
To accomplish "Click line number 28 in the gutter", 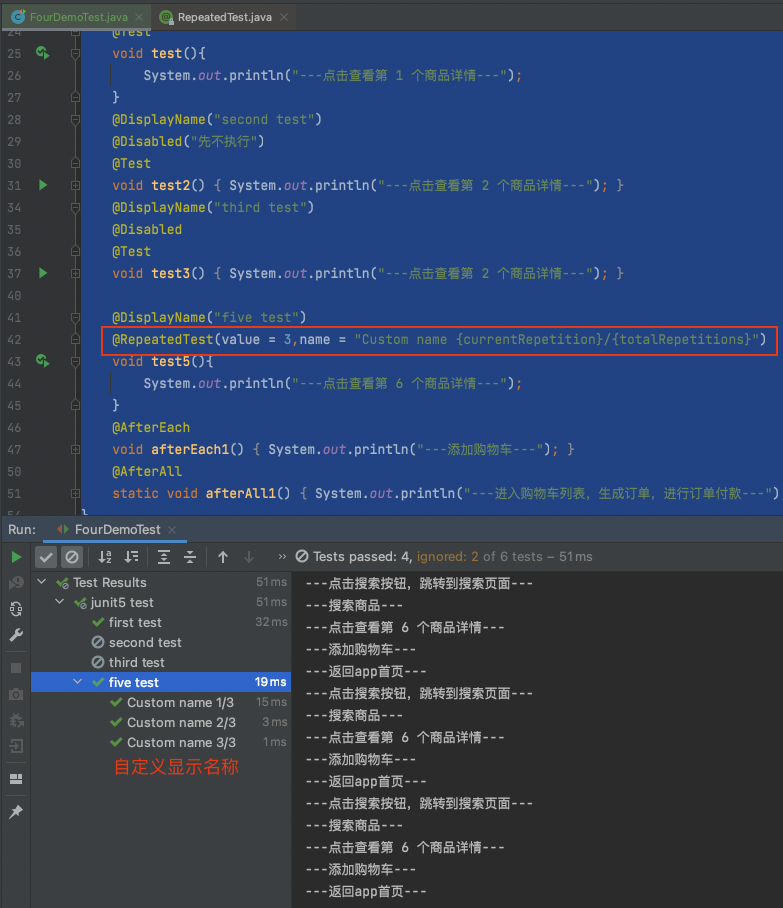I will pos(14,119).
